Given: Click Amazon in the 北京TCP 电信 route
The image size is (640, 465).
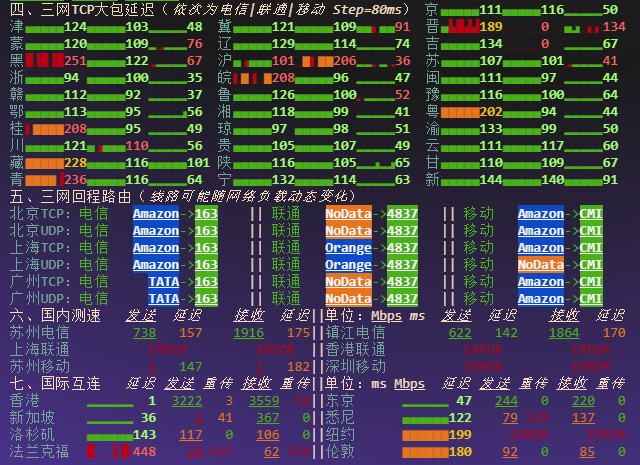Looking at the screenshot, I should [156, 214].
